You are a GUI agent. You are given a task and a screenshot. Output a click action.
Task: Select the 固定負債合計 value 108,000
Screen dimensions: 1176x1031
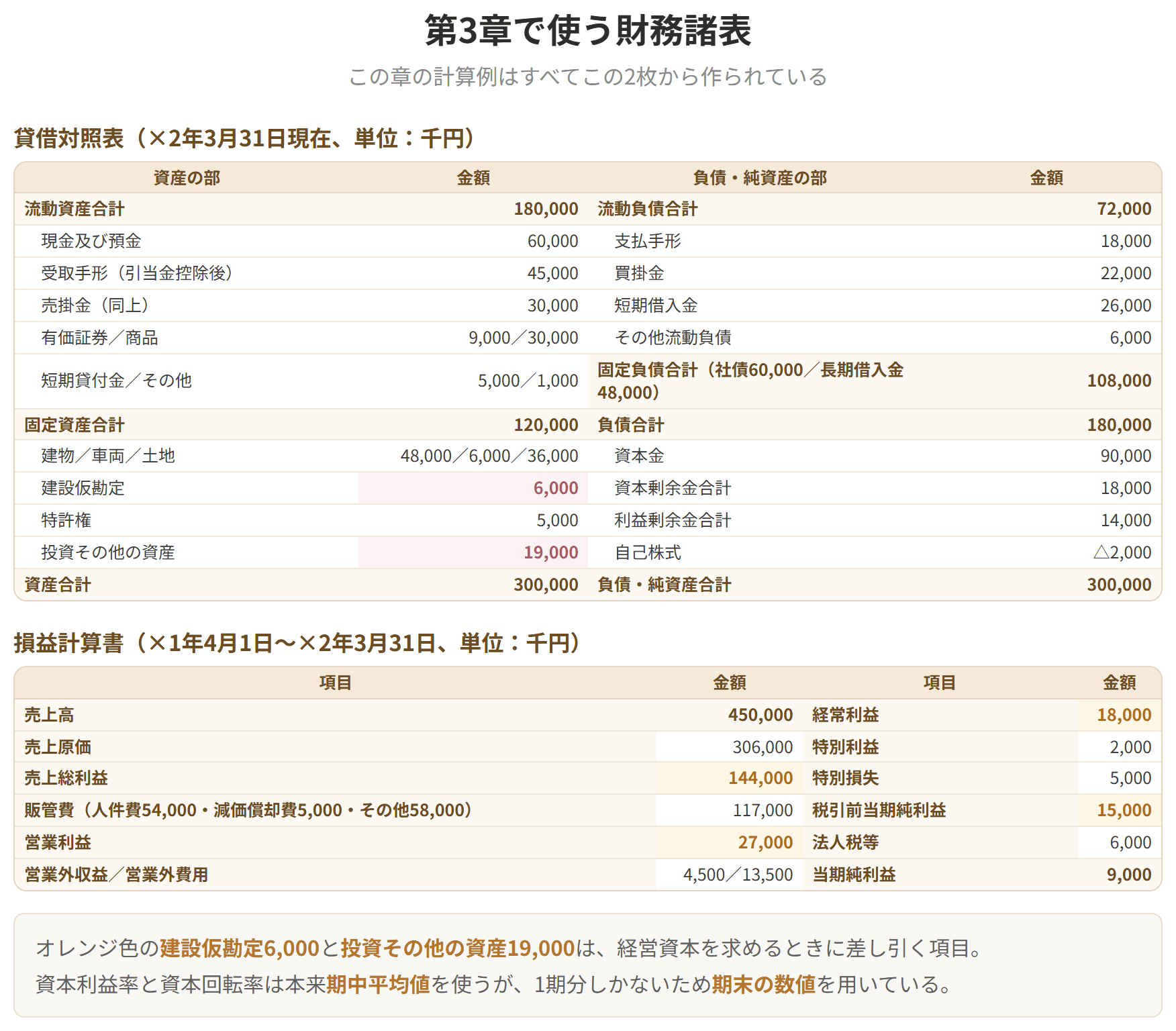tap(1119, 381)
